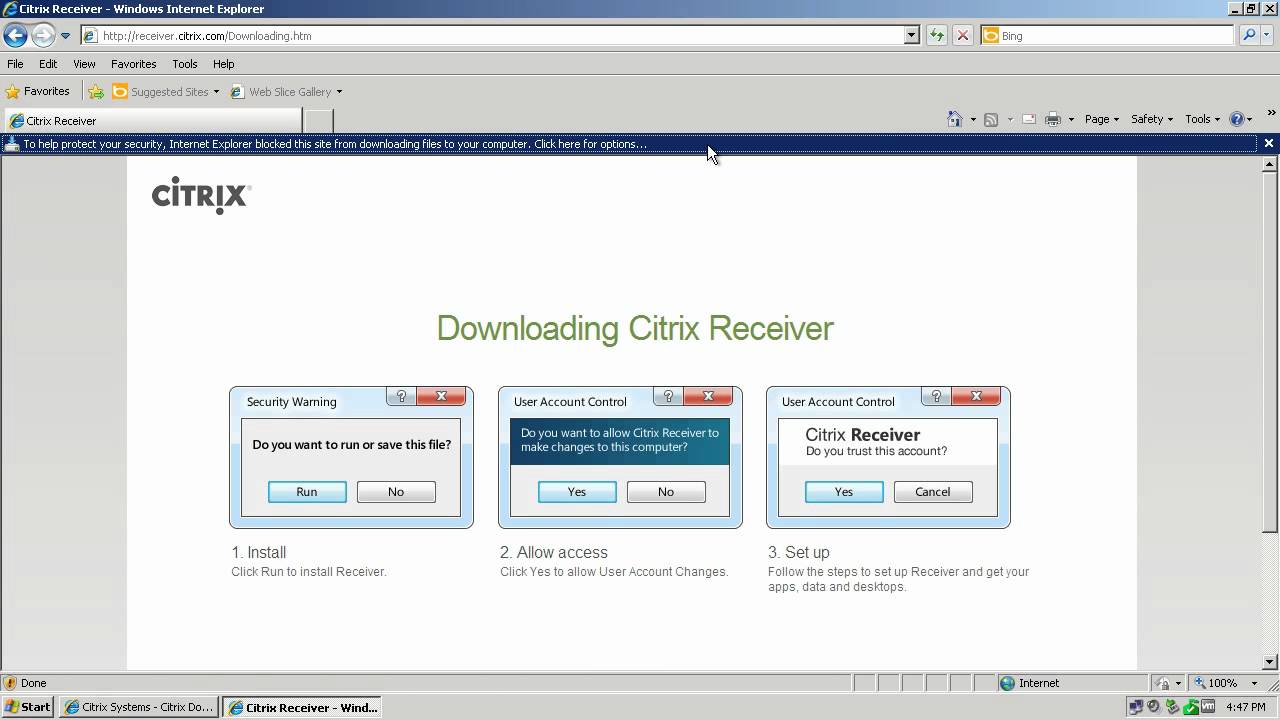Screen dimensions: 1280x720
Task: Open the Recent Pages dropdown arrow
Action: [66, 36]
